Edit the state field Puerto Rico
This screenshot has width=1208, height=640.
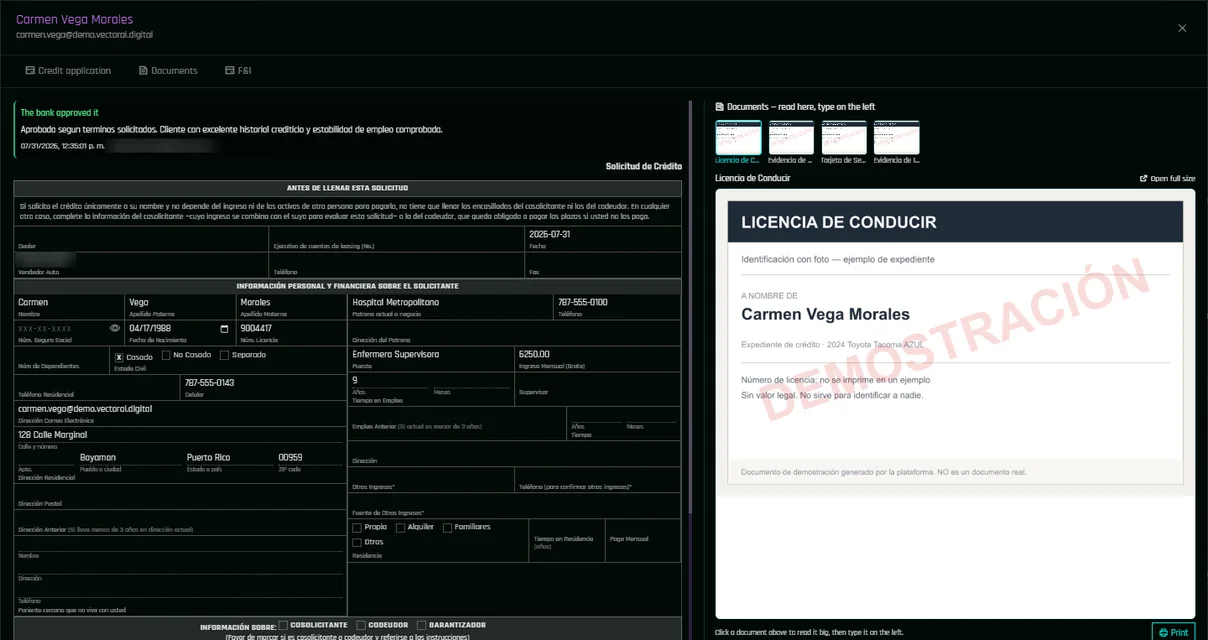(228, 457)
